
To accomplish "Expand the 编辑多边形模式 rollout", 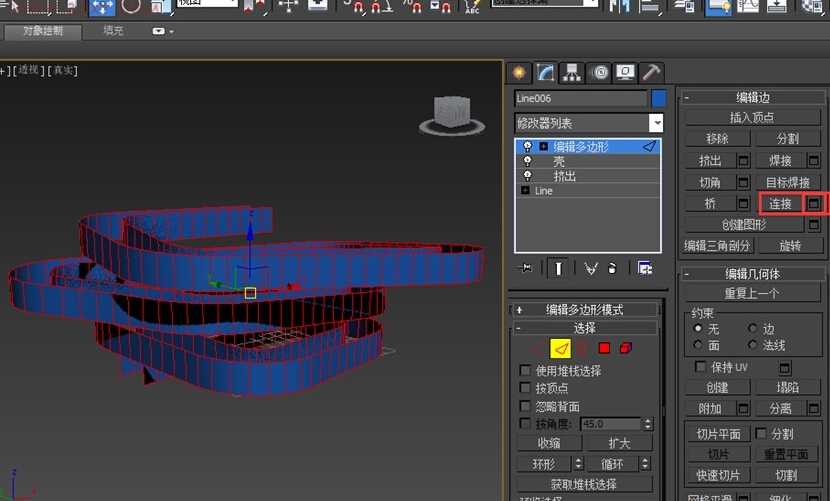I will point(585,310).
